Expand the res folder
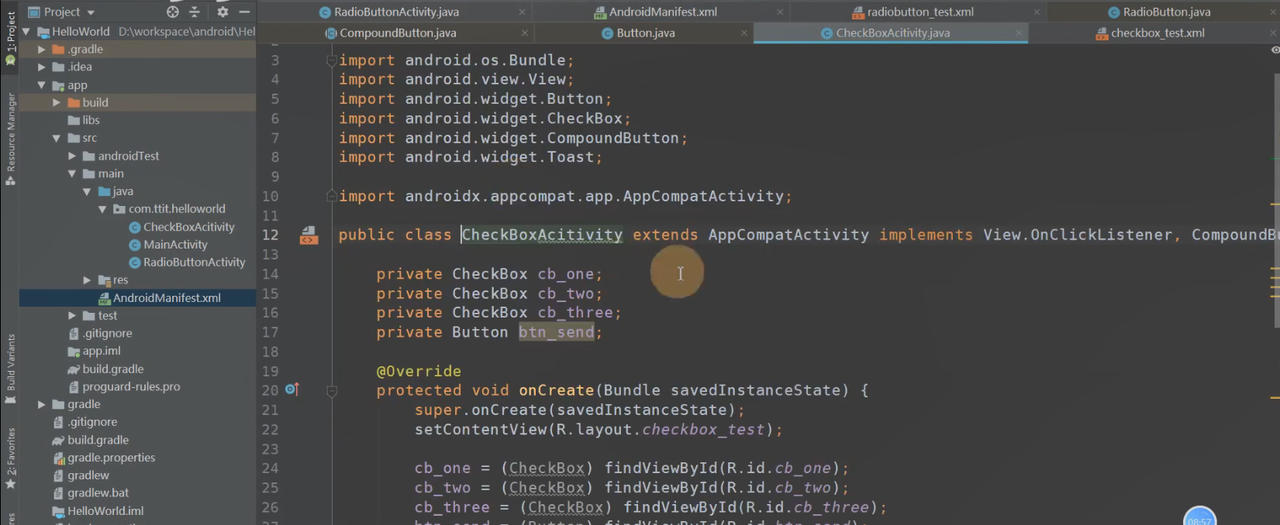 coord(87,281)
